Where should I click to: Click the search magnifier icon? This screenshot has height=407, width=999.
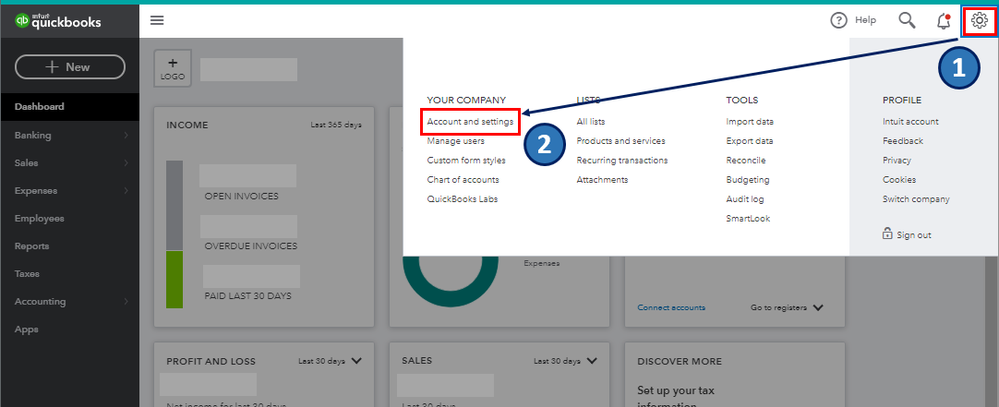tap(907, 20)
